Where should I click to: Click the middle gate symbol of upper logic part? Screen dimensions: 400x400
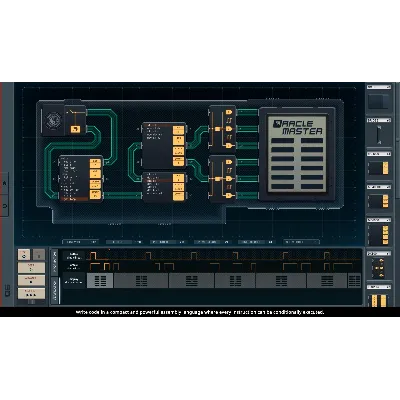coord(229,128)
